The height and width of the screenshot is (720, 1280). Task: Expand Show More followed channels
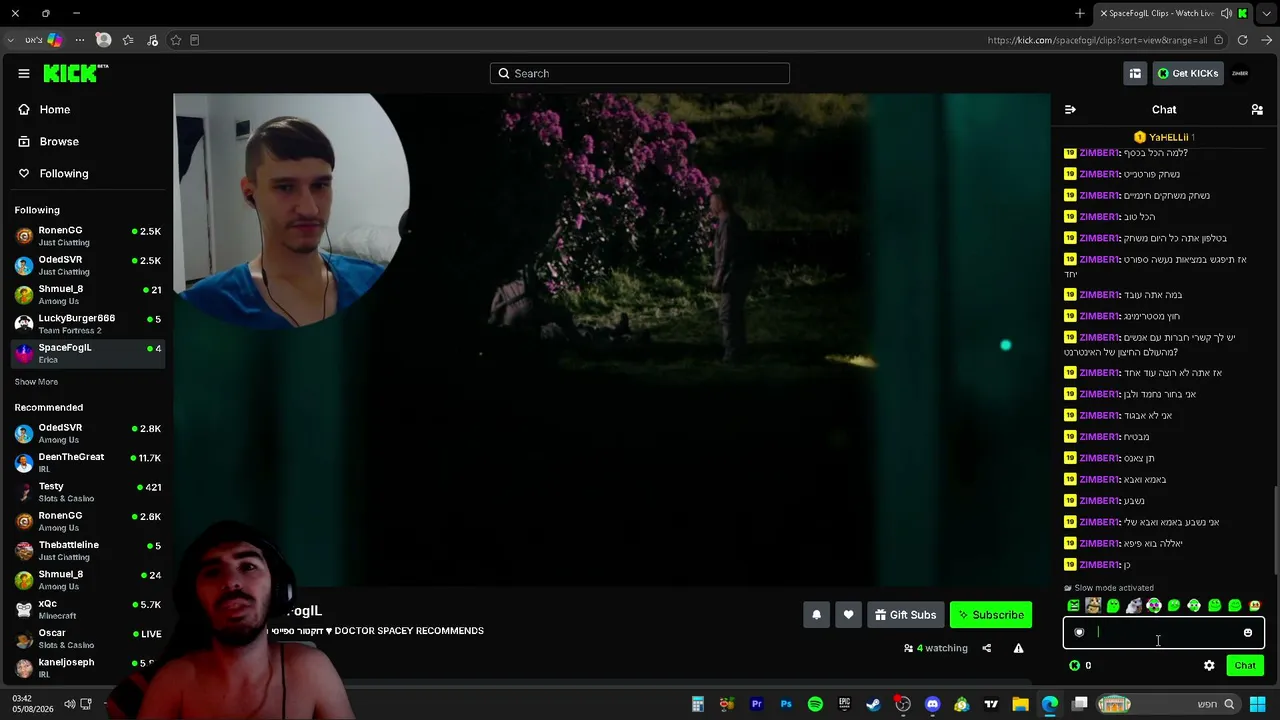(x=36, y=382)
